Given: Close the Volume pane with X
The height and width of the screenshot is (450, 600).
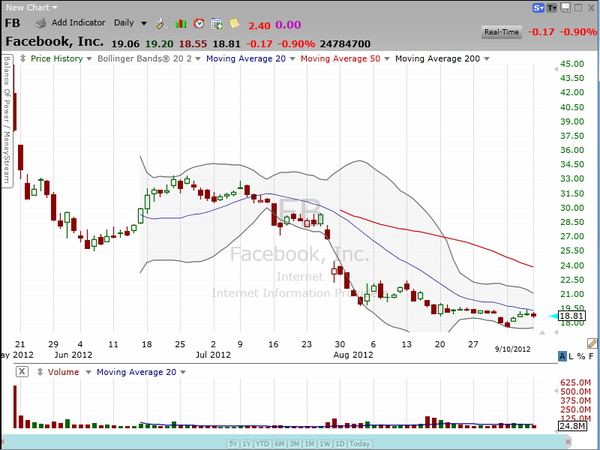Looking at the screenshot, I should [20, 371].
